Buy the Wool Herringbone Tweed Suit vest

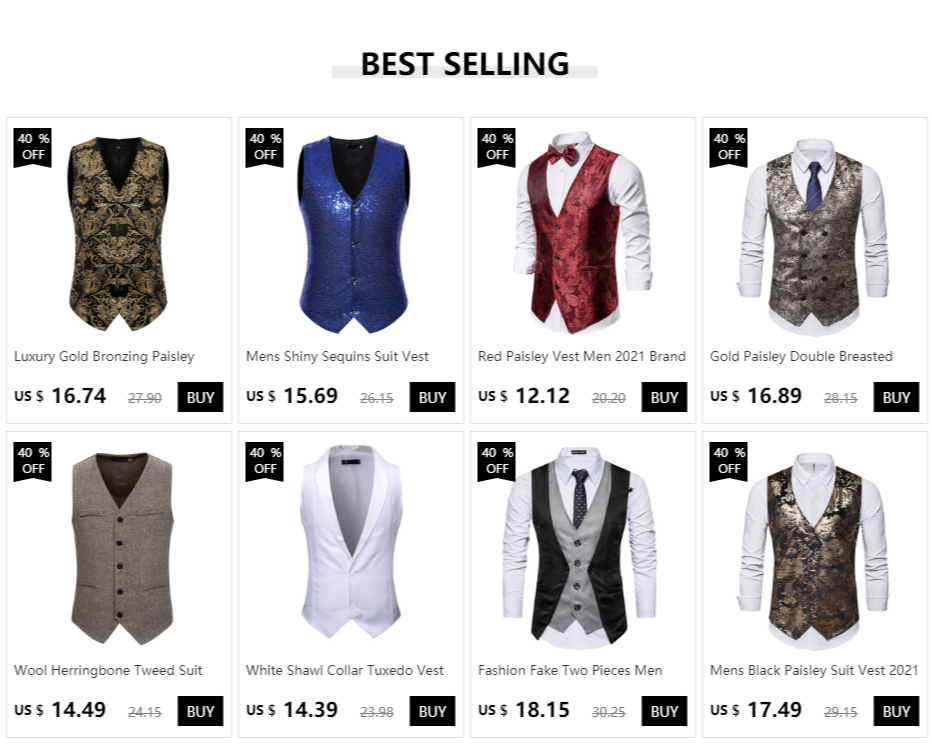(200, 711)
